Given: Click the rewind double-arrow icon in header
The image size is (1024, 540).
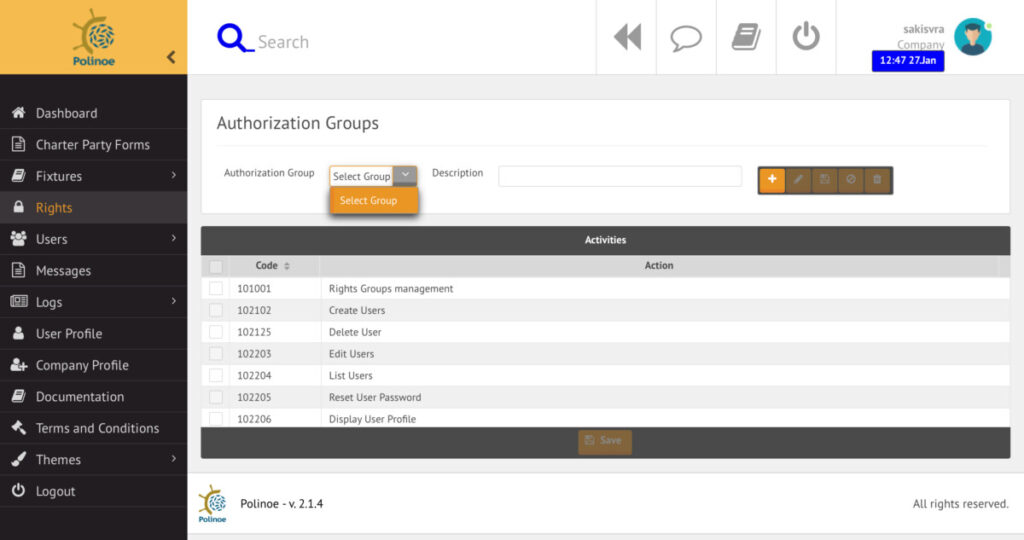Looking at the screenshot, I should 627,37.
